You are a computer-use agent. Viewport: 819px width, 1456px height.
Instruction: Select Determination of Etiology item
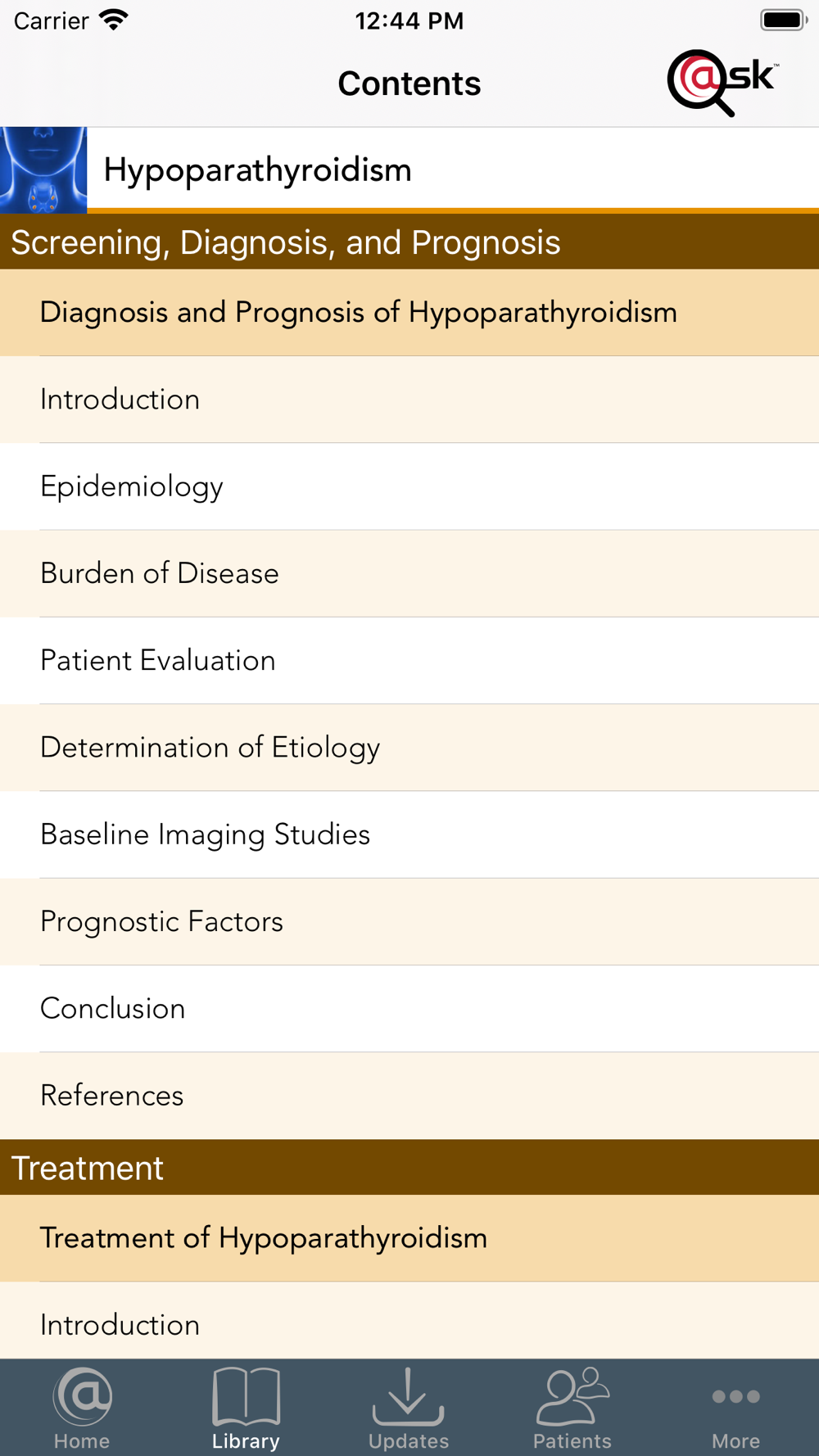[409, 748]
